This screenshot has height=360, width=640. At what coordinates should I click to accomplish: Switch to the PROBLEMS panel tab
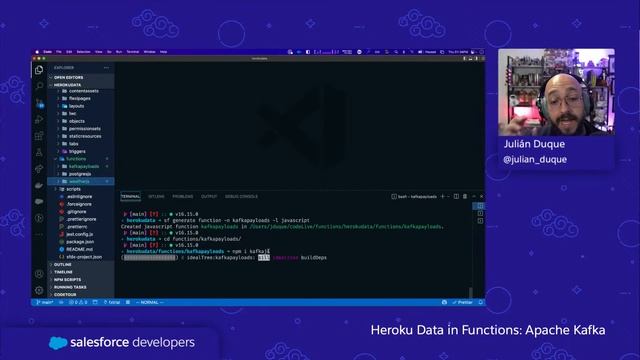click(182, 196)
